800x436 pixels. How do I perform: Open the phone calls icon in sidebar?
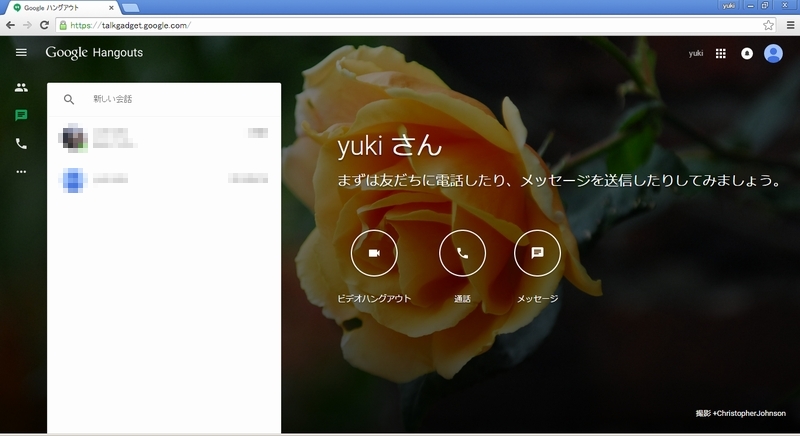[21, 144]
